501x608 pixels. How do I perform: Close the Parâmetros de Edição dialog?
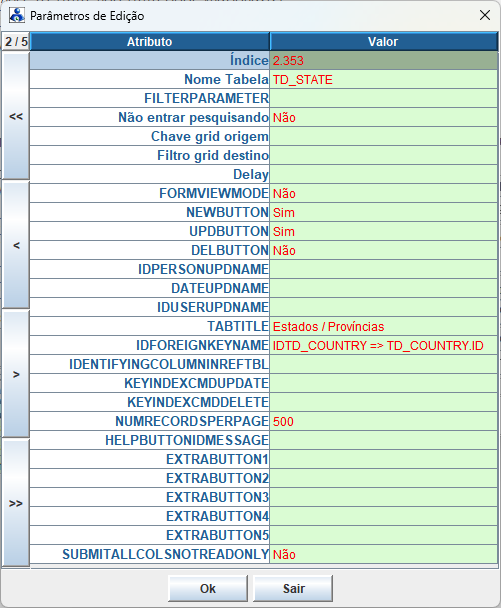coord(485,15)
